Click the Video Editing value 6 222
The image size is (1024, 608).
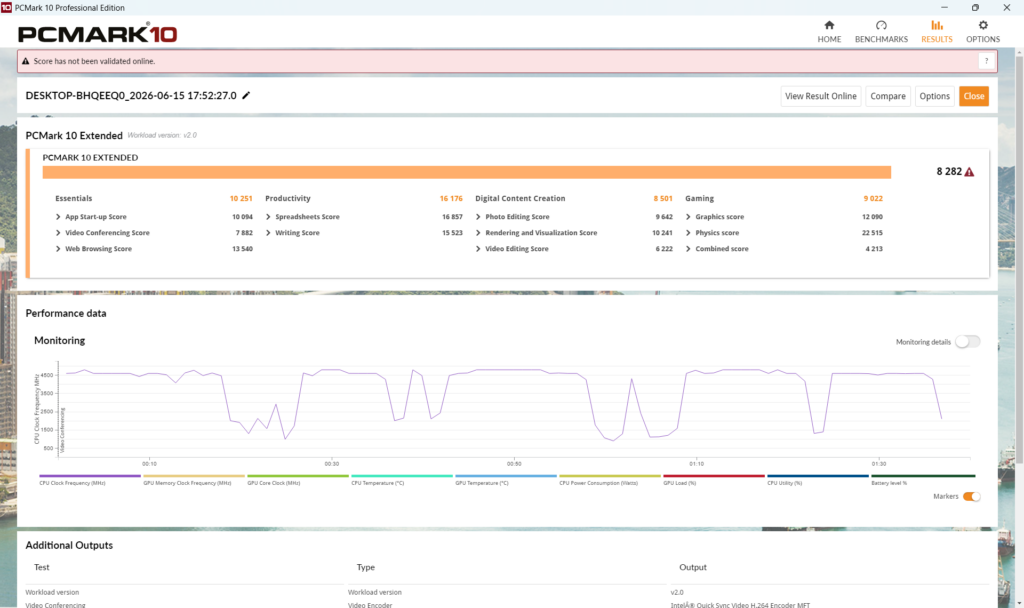(x=664, y=249)
